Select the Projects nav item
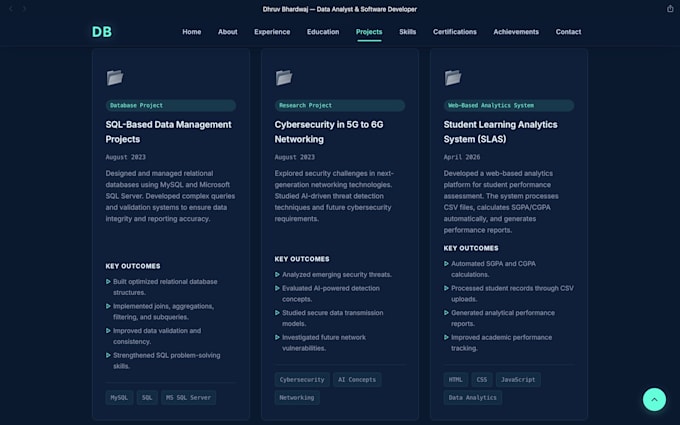This screenshot has height=425, width=680. point(369,32)
